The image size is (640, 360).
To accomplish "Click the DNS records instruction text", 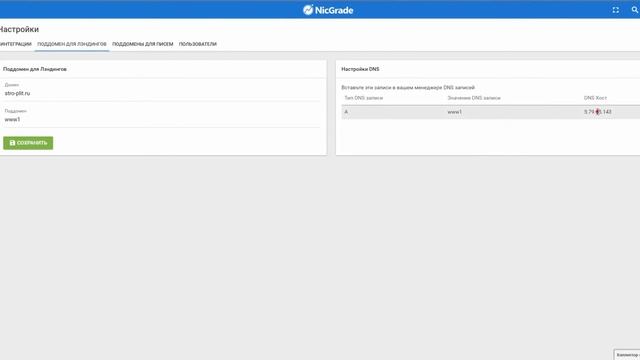I will (x=408, y=87).
